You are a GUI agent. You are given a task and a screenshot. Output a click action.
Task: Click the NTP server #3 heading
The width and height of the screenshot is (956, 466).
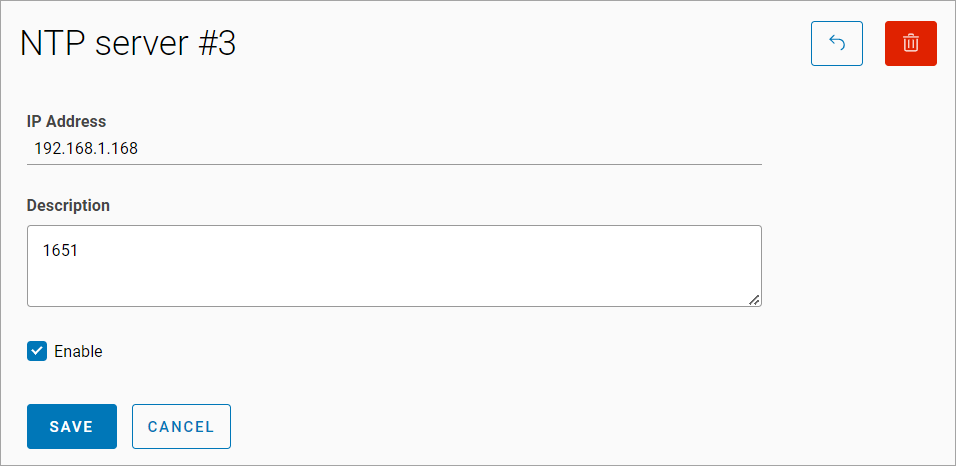tap(128, 44)
